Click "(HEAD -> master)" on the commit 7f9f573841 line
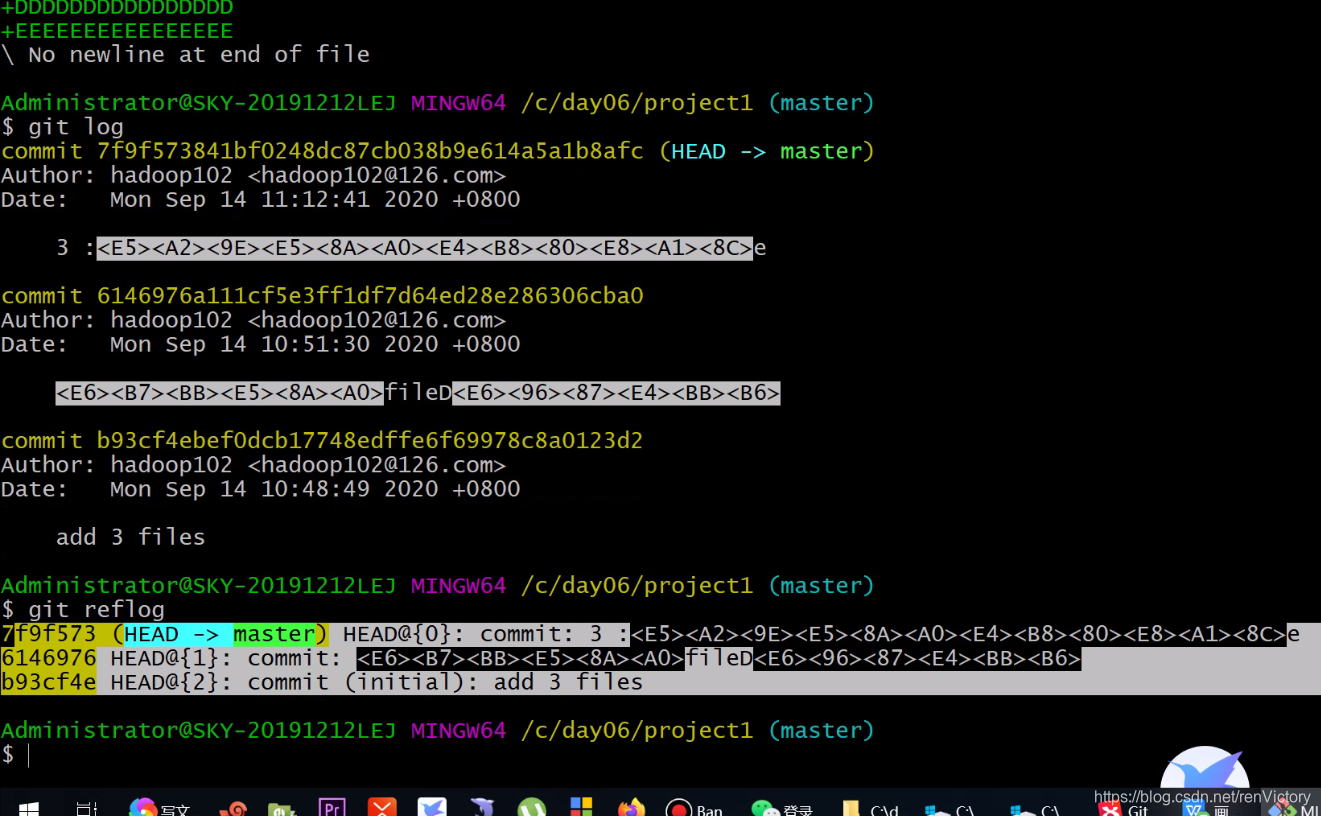This screenshot has width=1321, height=816. pos(767,151)
